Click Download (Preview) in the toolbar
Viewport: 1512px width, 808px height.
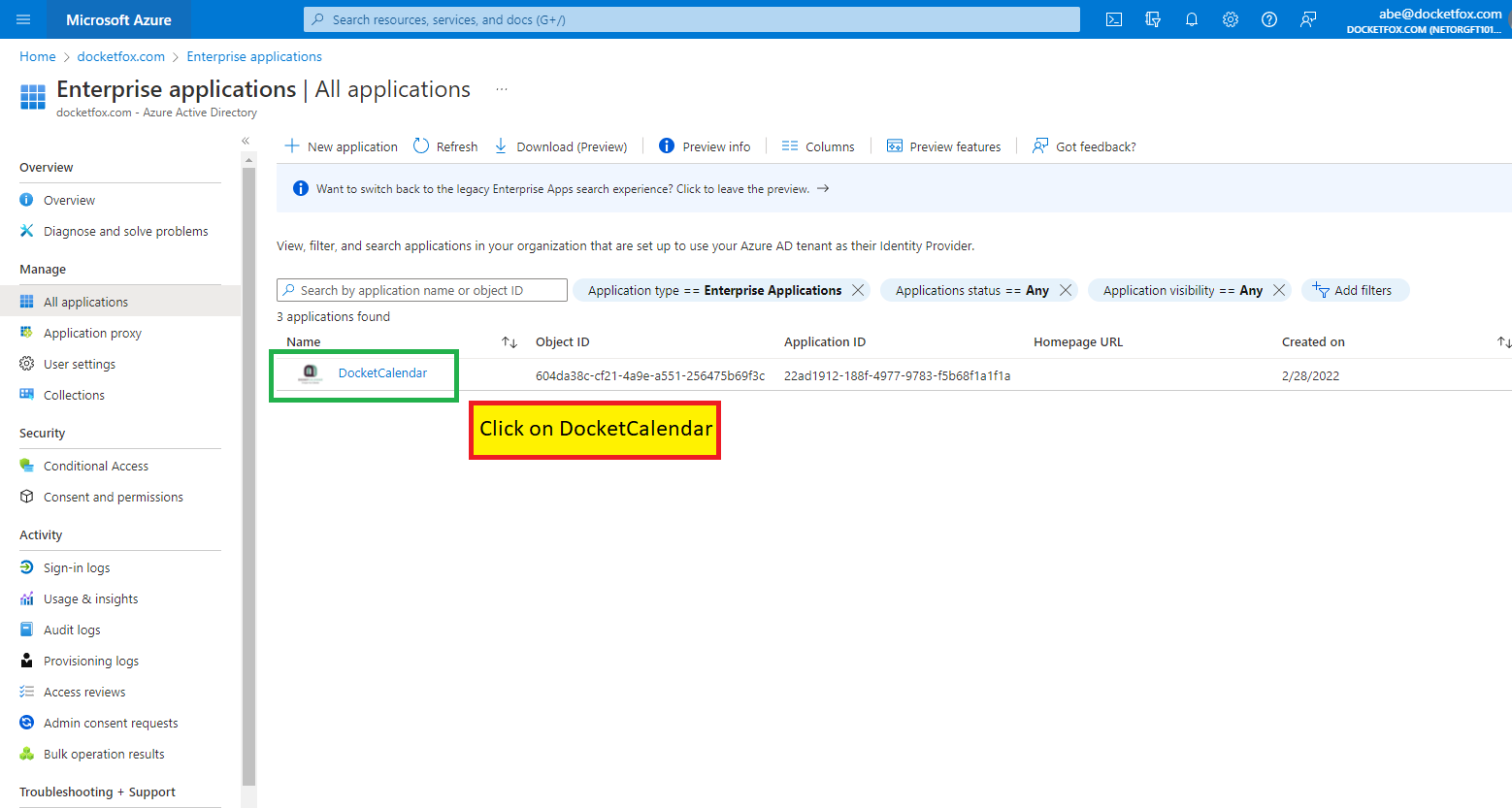(560, 145)
